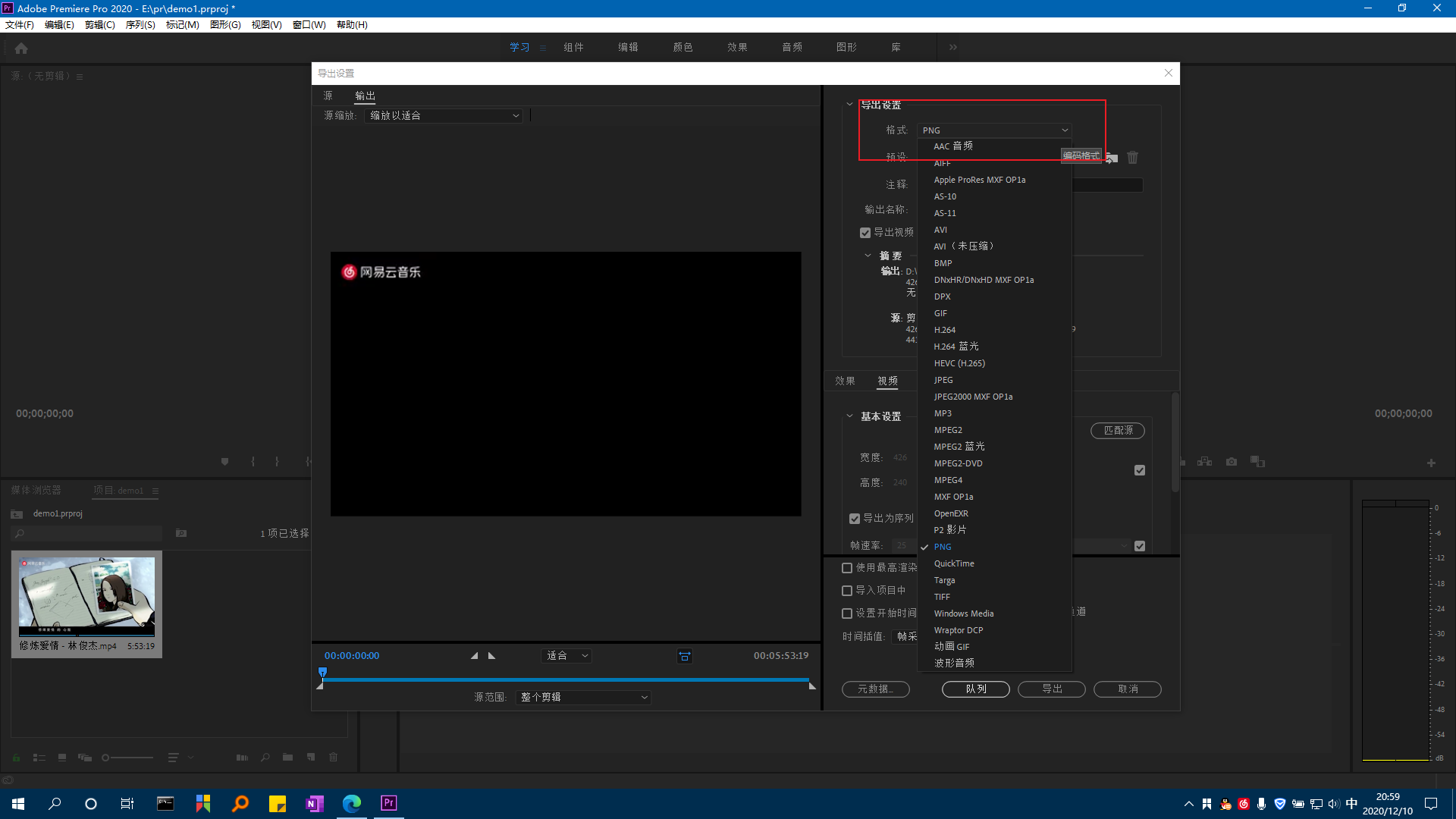Click the 匹配源 button

(x=1118, y=430)
